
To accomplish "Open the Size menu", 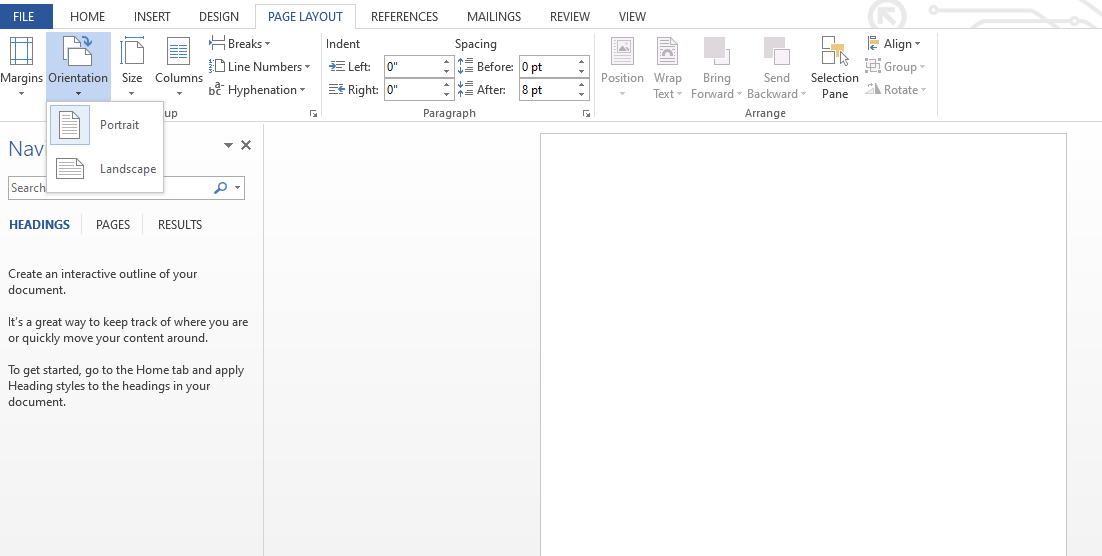I will click(x=131, y=67).
